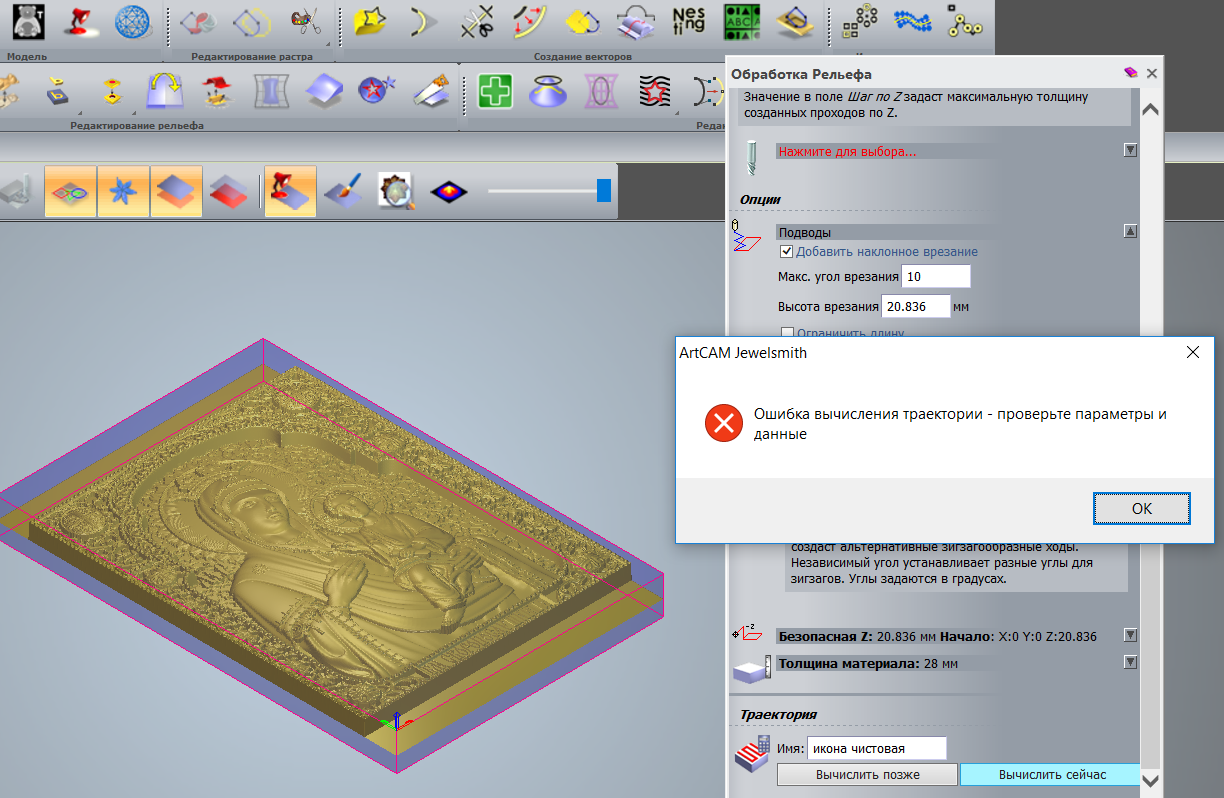Click the material thickness block icon
Viewport: 1224px width, 798px height.
pyautogui.click(x=752, y=669)
